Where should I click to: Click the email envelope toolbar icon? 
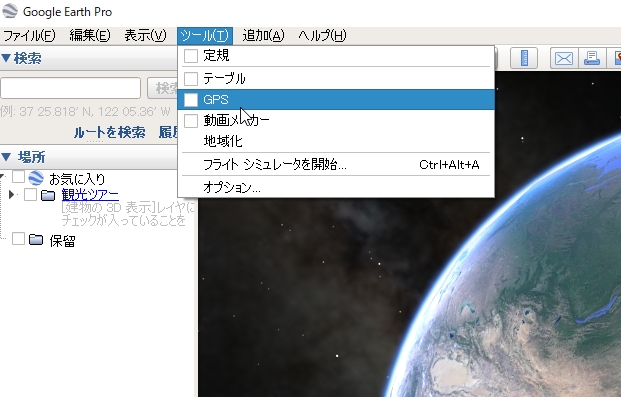pyautogui.click(x=564, y=58)
